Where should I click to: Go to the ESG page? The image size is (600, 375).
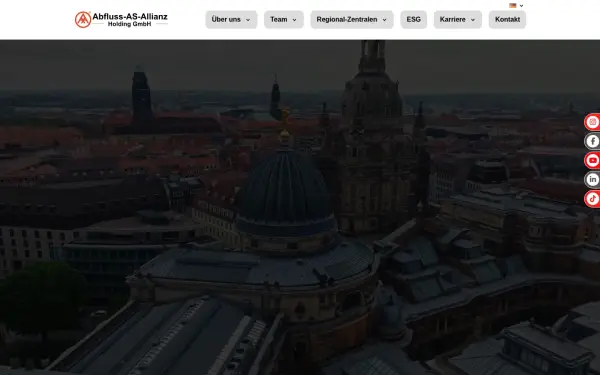(x=414, y=20)
